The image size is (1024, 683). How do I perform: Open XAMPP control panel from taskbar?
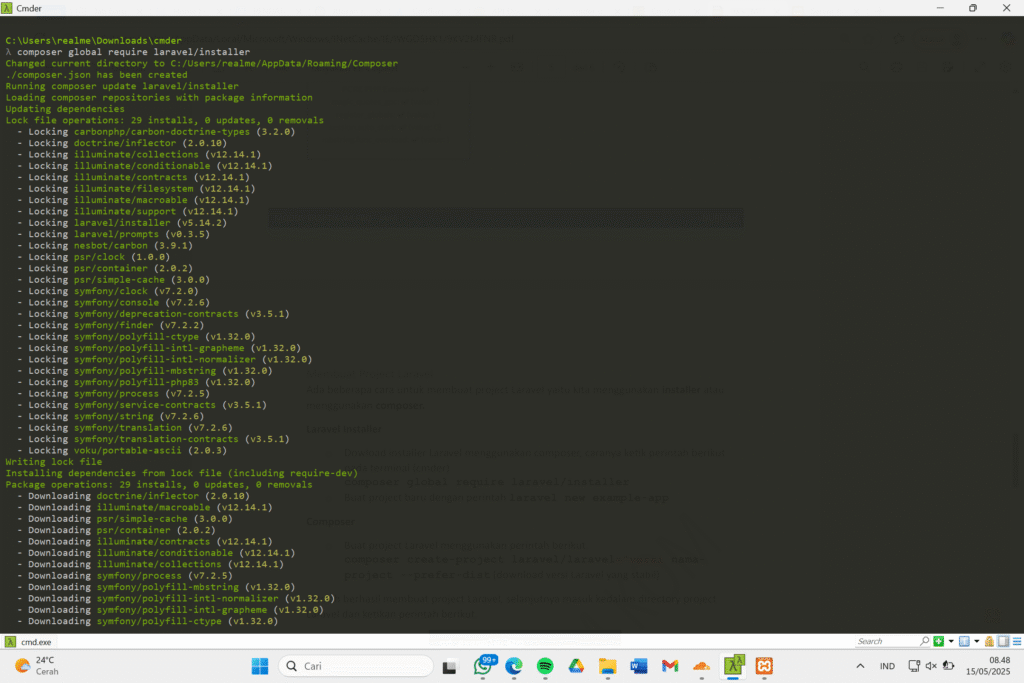(763, 666)
